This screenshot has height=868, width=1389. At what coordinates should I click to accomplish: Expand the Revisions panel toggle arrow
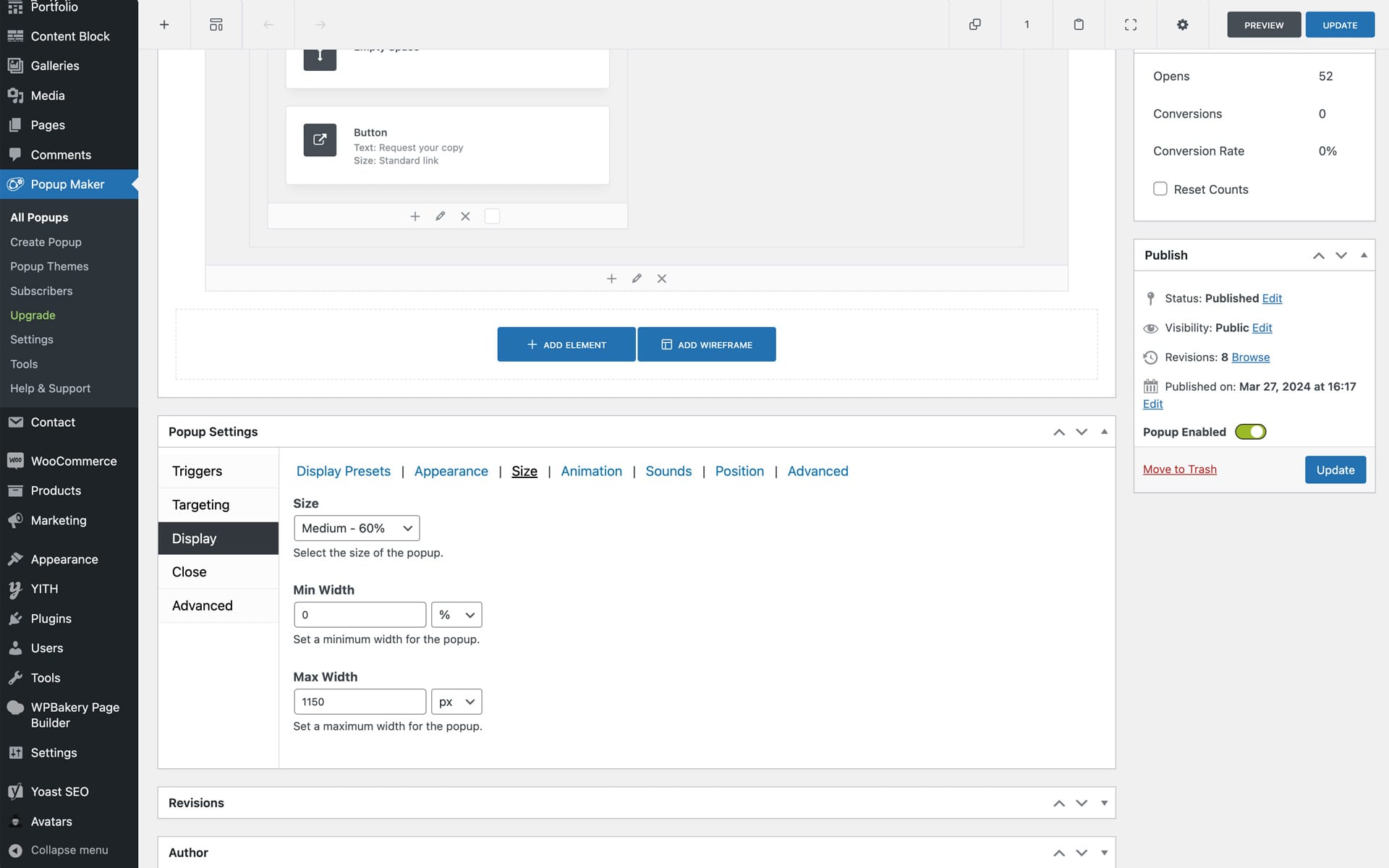[1104, 803]
